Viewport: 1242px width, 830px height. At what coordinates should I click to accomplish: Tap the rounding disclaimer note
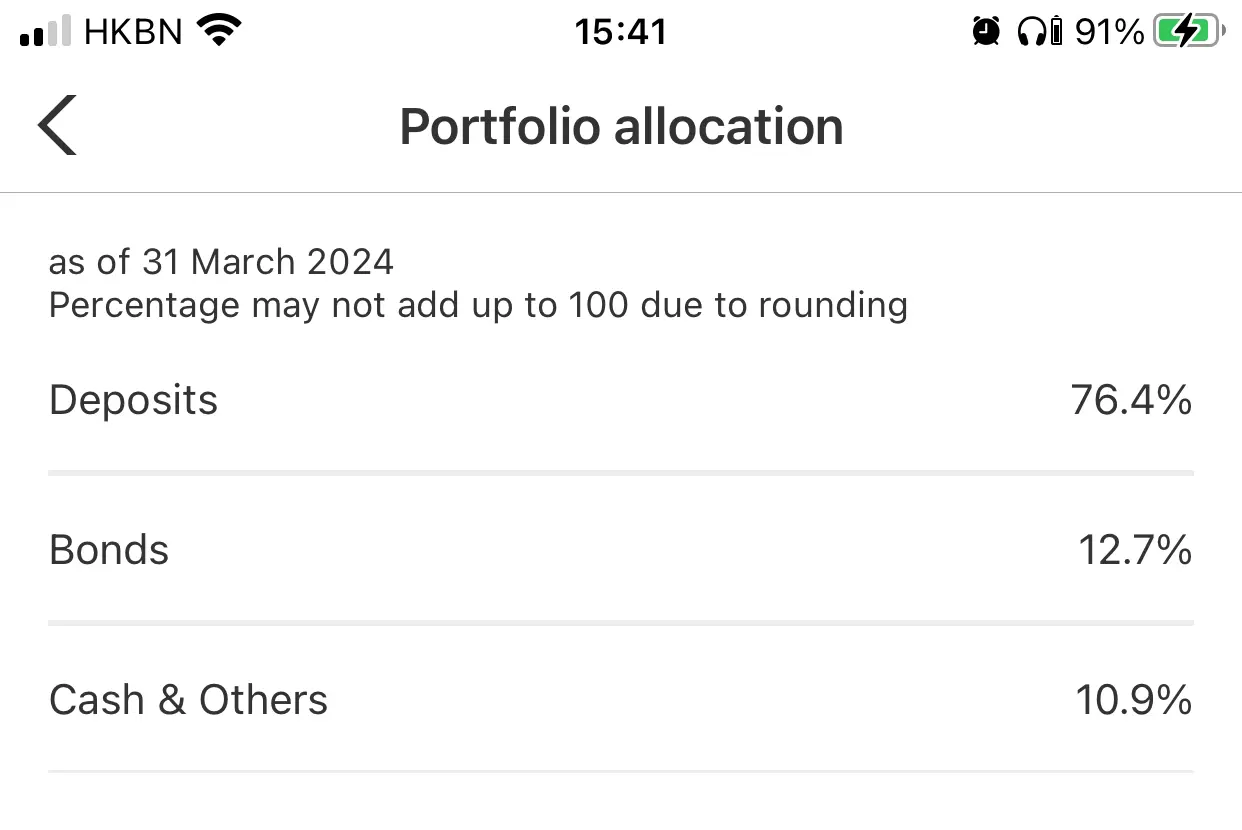478,305
